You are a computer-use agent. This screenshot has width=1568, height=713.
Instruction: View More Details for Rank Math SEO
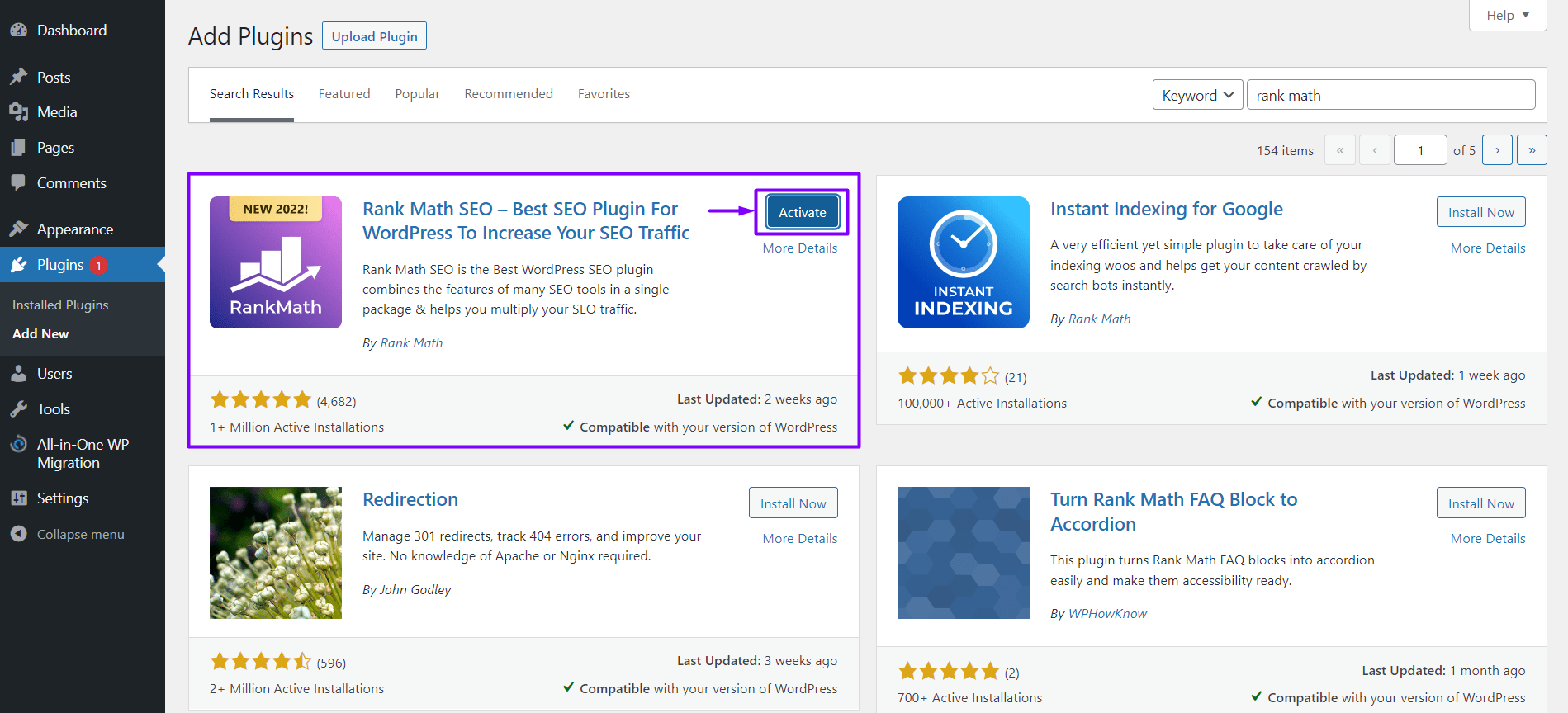point(800,248)
